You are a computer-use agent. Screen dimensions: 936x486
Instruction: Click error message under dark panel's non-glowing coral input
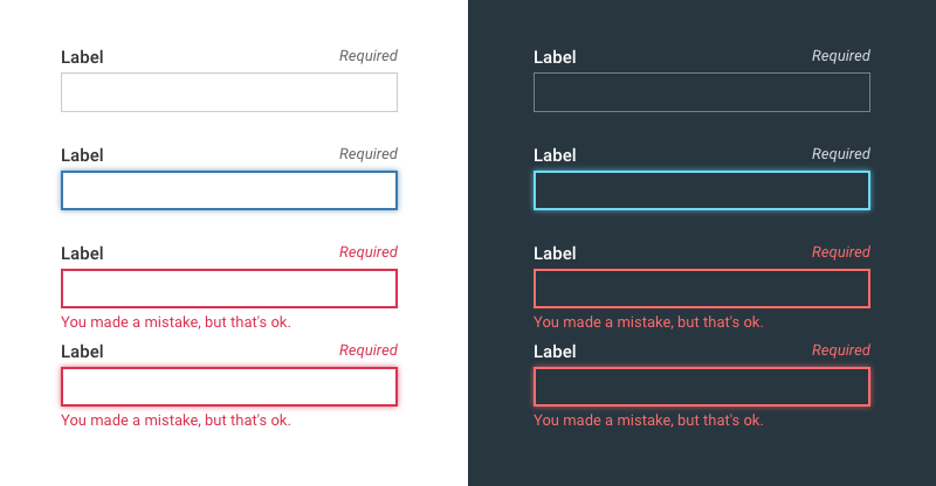tap(648, 322)
